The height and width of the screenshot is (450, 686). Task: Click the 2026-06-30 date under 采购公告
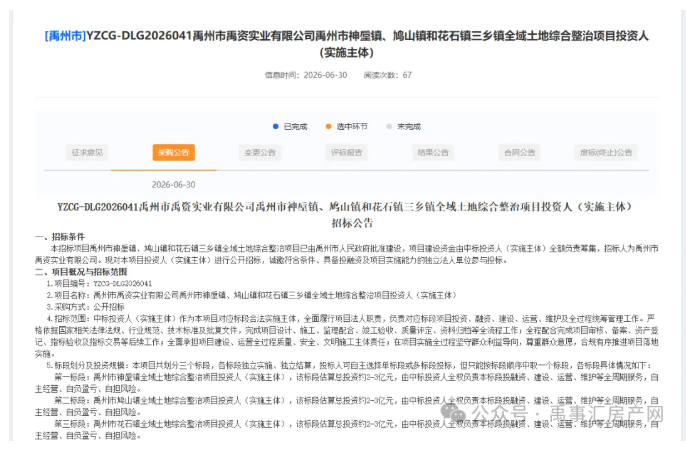(x=174, y=185)
